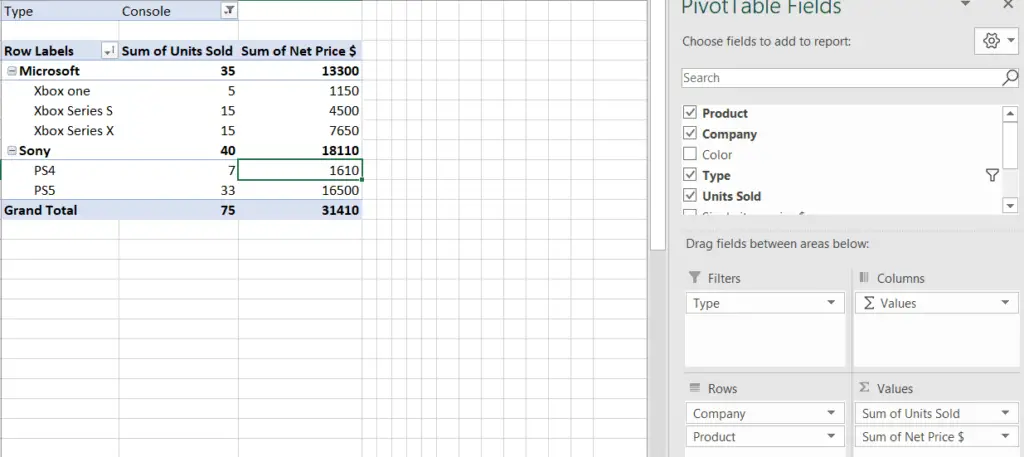Open the Row Labels sort and filter dropdown
This screenshot has height=457, width=1024.
pos(109,51)
